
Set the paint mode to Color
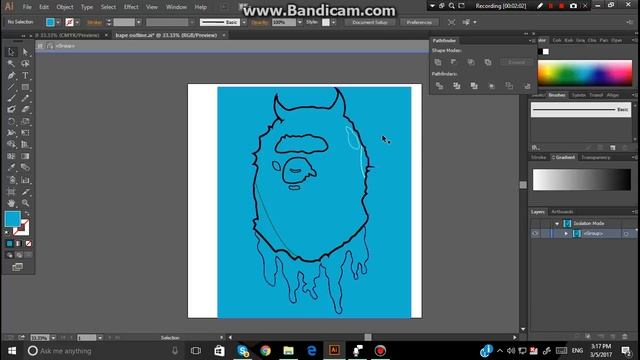[9, 243]
